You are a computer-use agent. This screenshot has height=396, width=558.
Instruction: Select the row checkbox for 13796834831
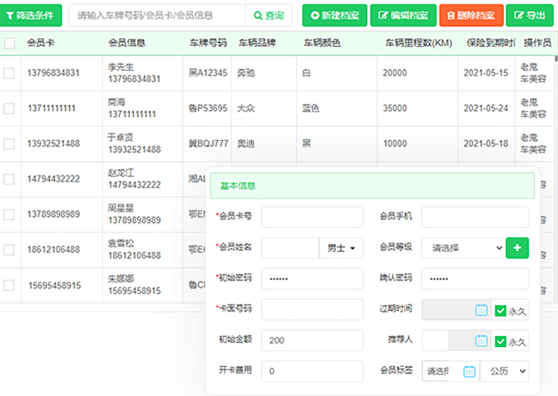pos(9,73)
